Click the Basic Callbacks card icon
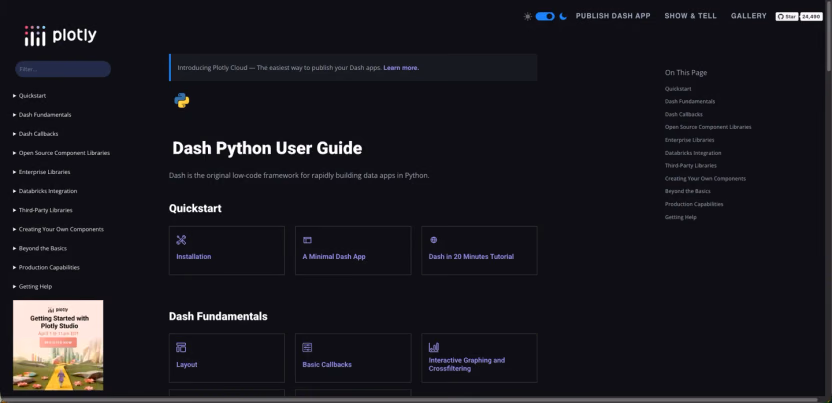The height and width of the screenshot is (403, 832). 307,348
